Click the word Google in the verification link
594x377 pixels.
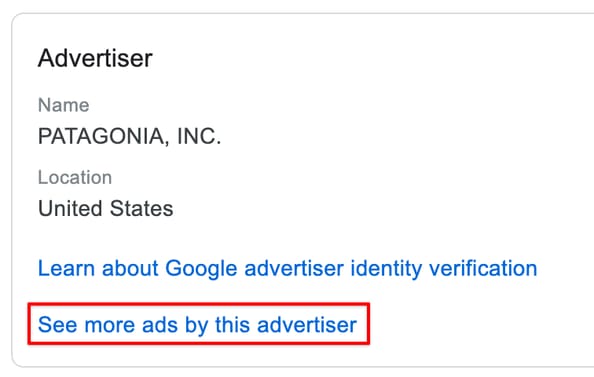pos(201,269)
